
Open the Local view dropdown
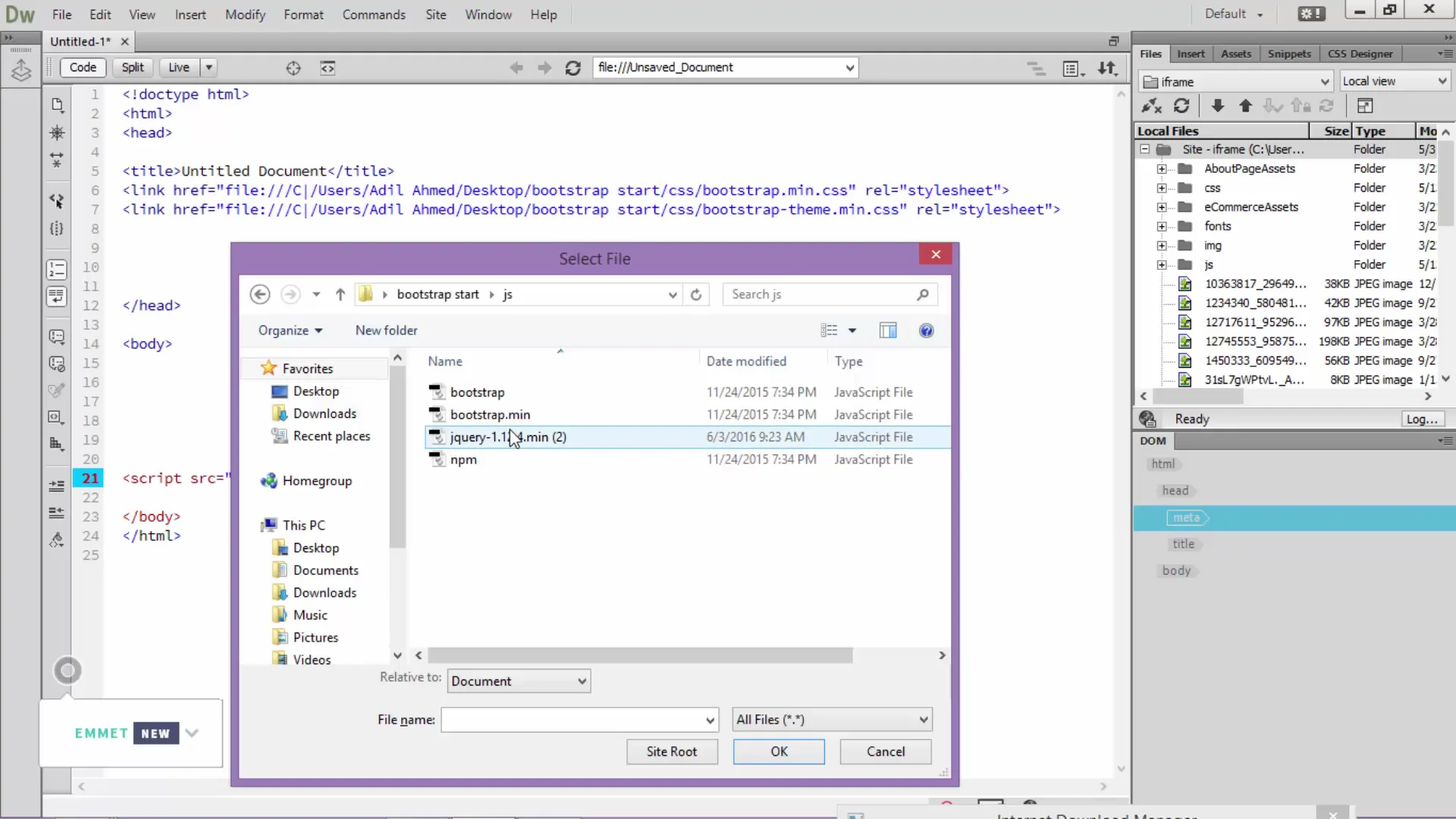click(x=1395, y=81)
